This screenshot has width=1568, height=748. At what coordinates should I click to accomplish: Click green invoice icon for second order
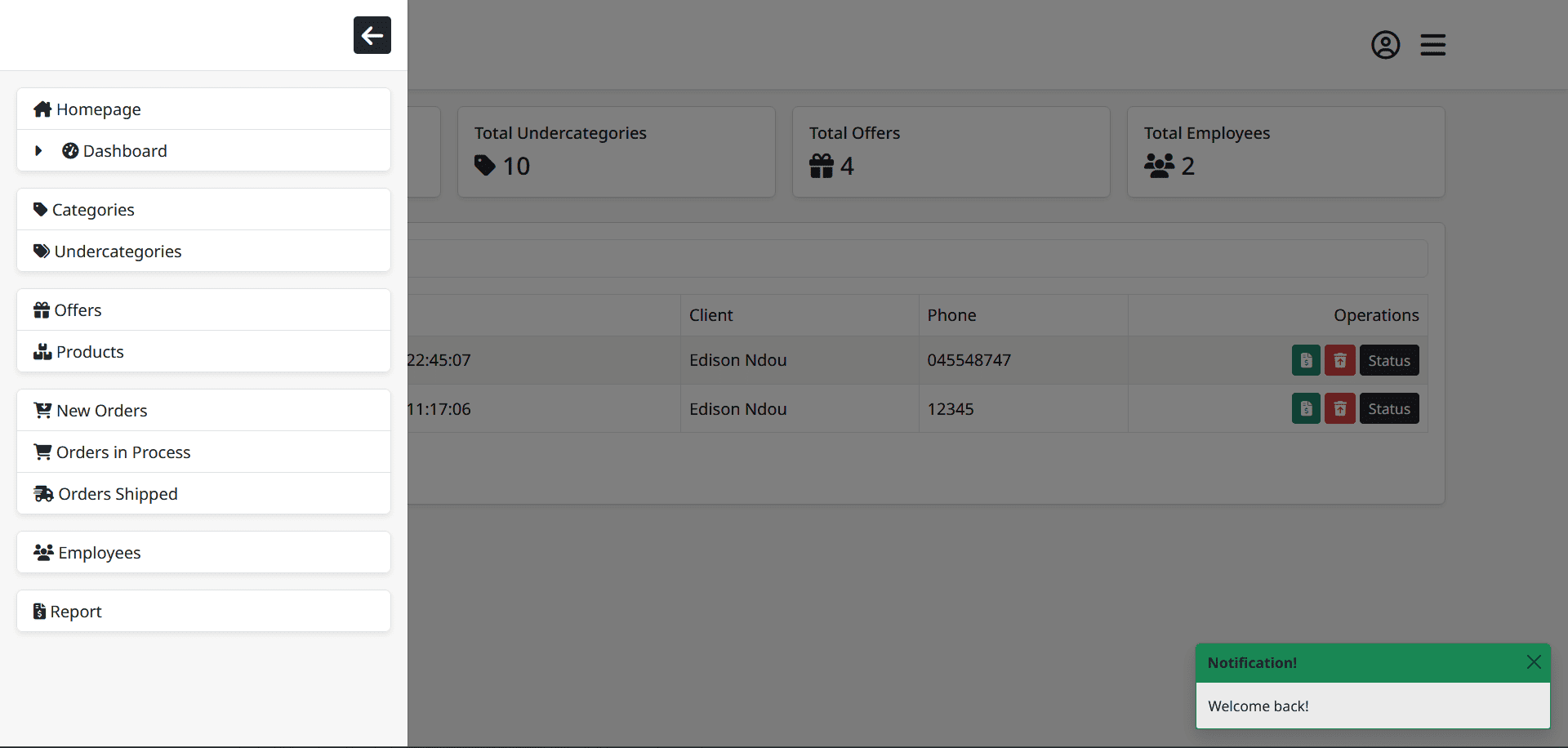coord(1306,408)
